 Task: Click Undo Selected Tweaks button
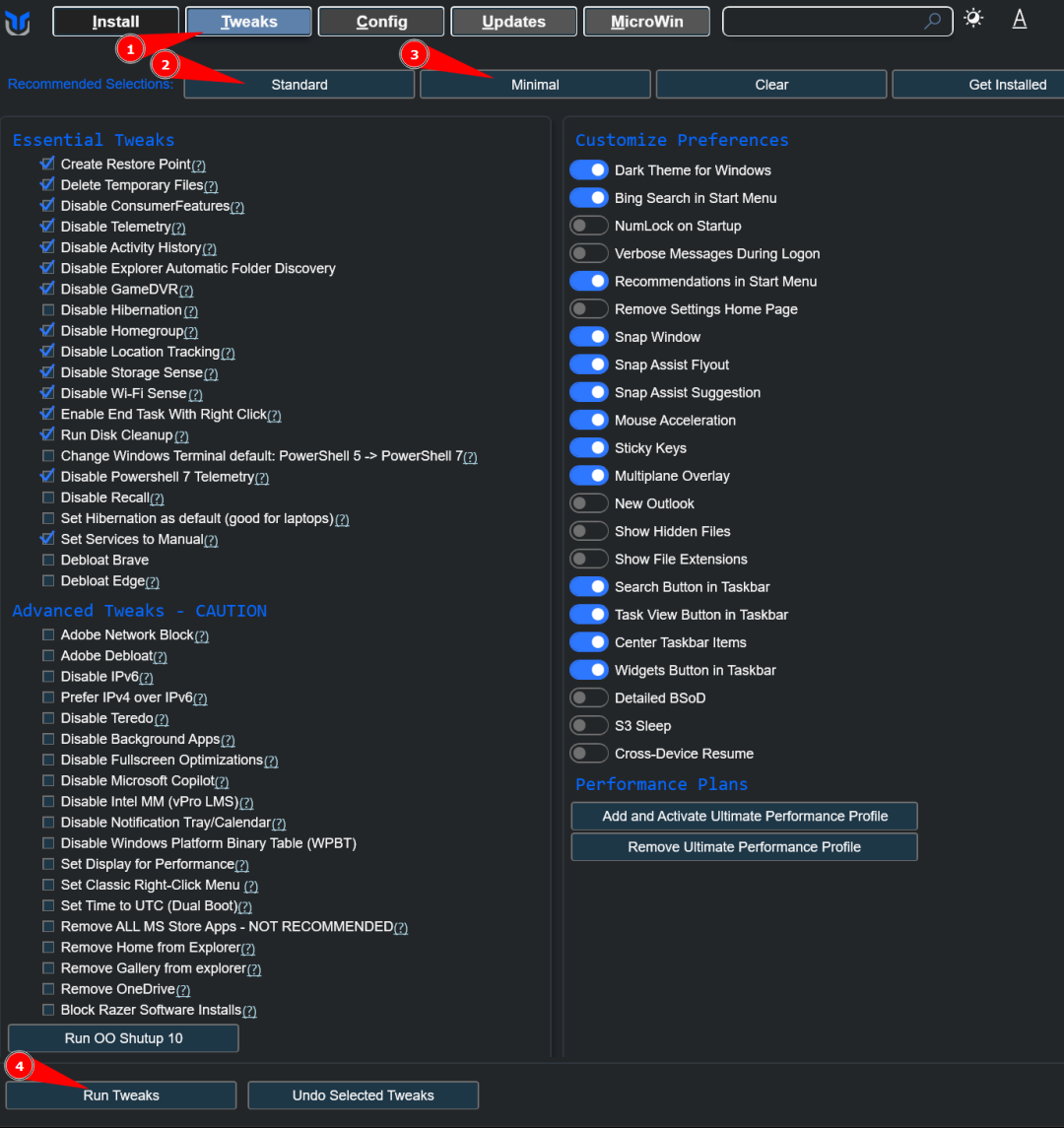click(x=364, y=1095)
